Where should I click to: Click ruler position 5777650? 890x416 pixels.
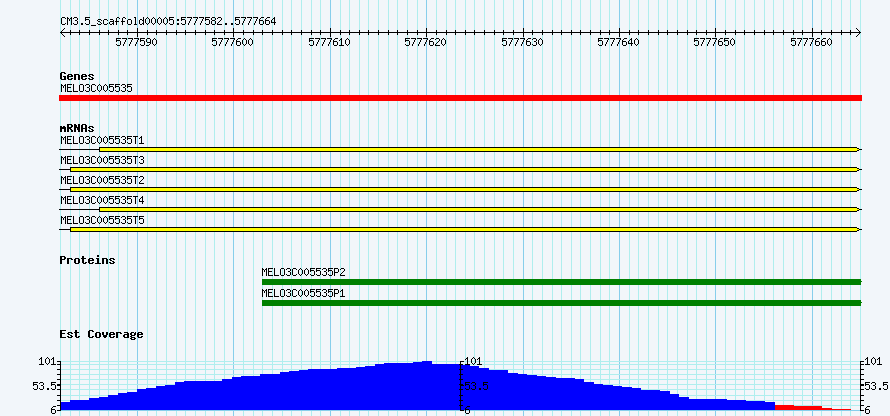tap(716, 42)
